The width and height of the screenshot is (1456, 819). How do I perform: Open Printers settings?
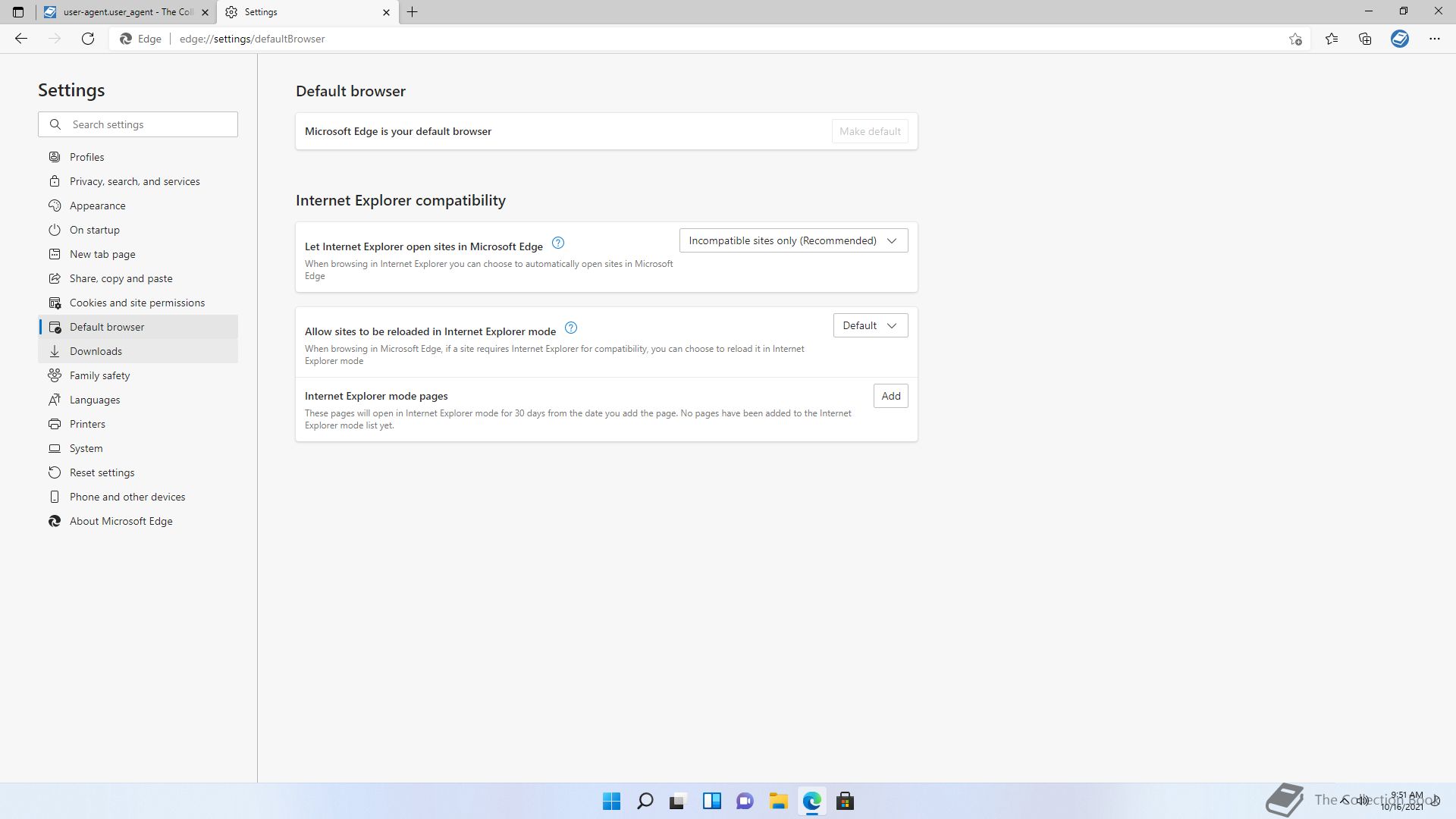(x=138, y=424)
